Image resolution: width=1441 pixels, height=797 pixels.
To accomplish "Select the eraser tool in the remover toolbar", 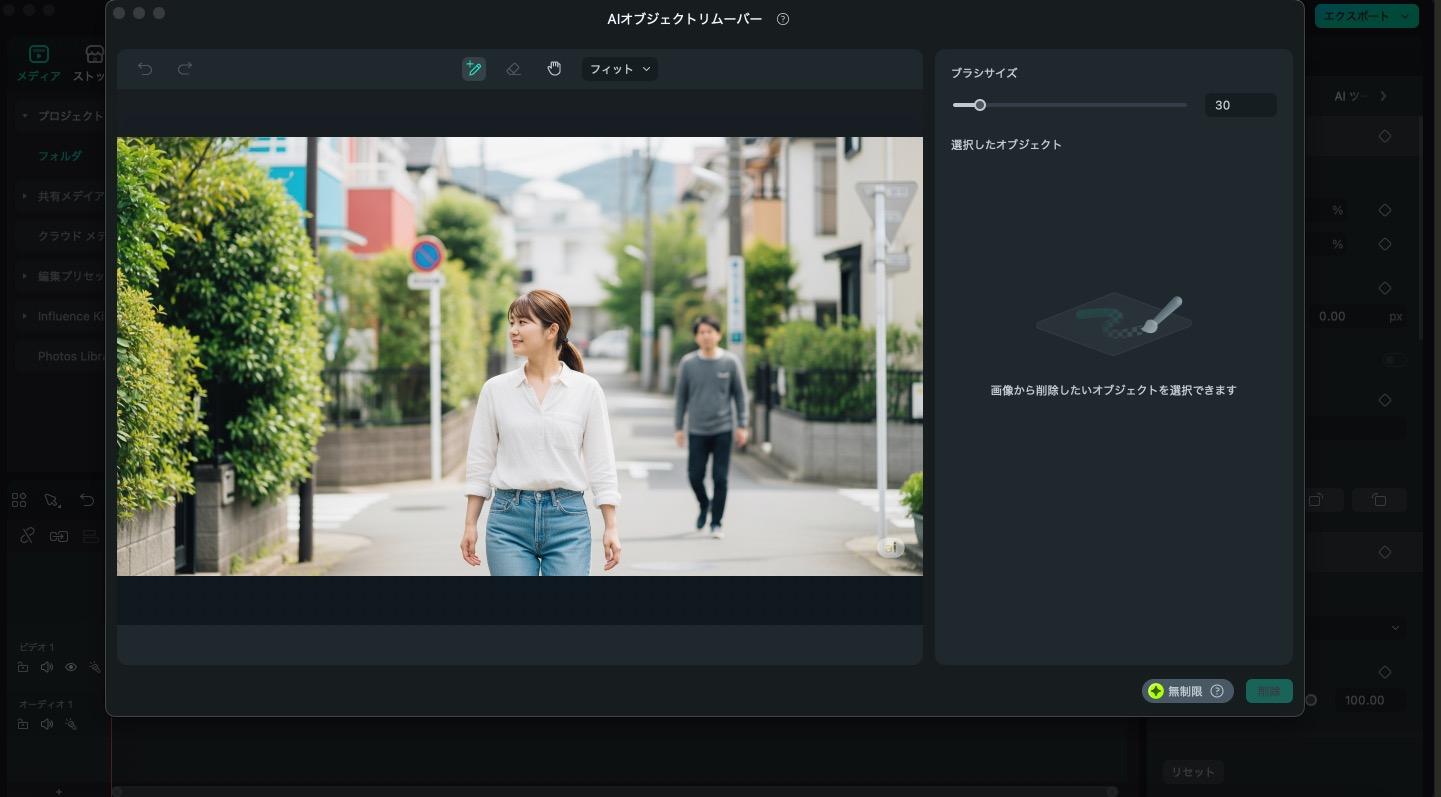I will [x=514, y=69].
